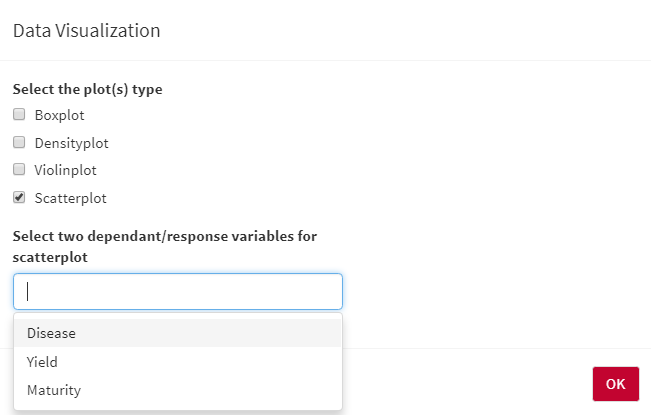Uncheck the Scatterplot checkbox
Screen dimensions: 651x415
(x=19, y=198)
